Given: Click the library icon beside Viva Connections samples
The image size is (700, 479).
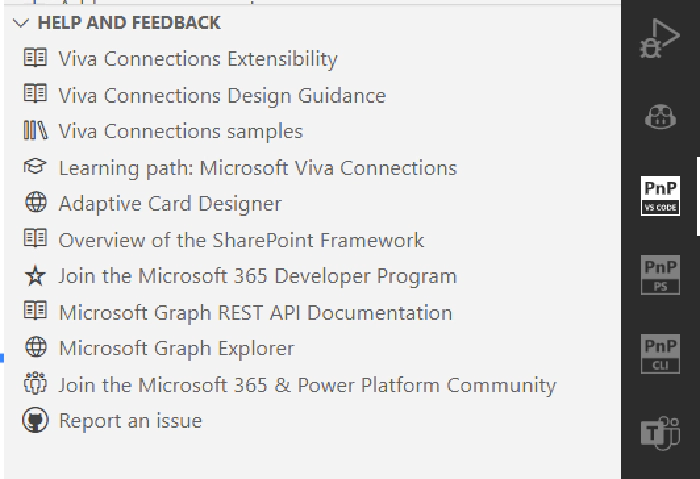Looking at the screenshot, I should [x=35, y=131].
